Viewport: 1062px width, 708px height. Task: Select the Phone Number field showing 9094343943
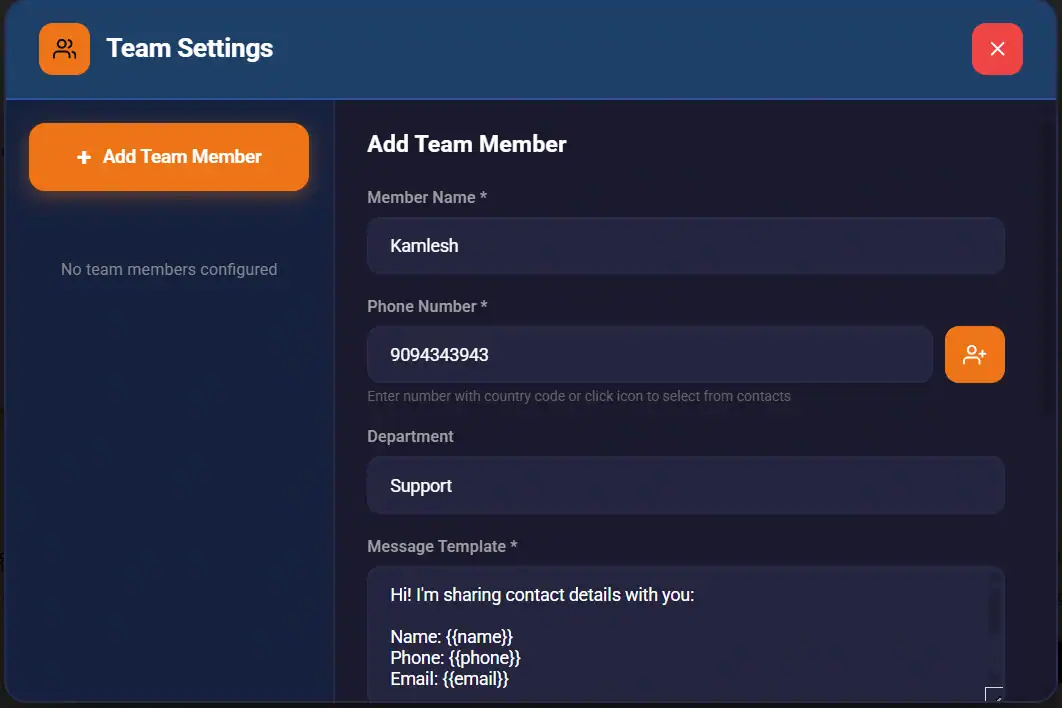(x=650, y=354)
